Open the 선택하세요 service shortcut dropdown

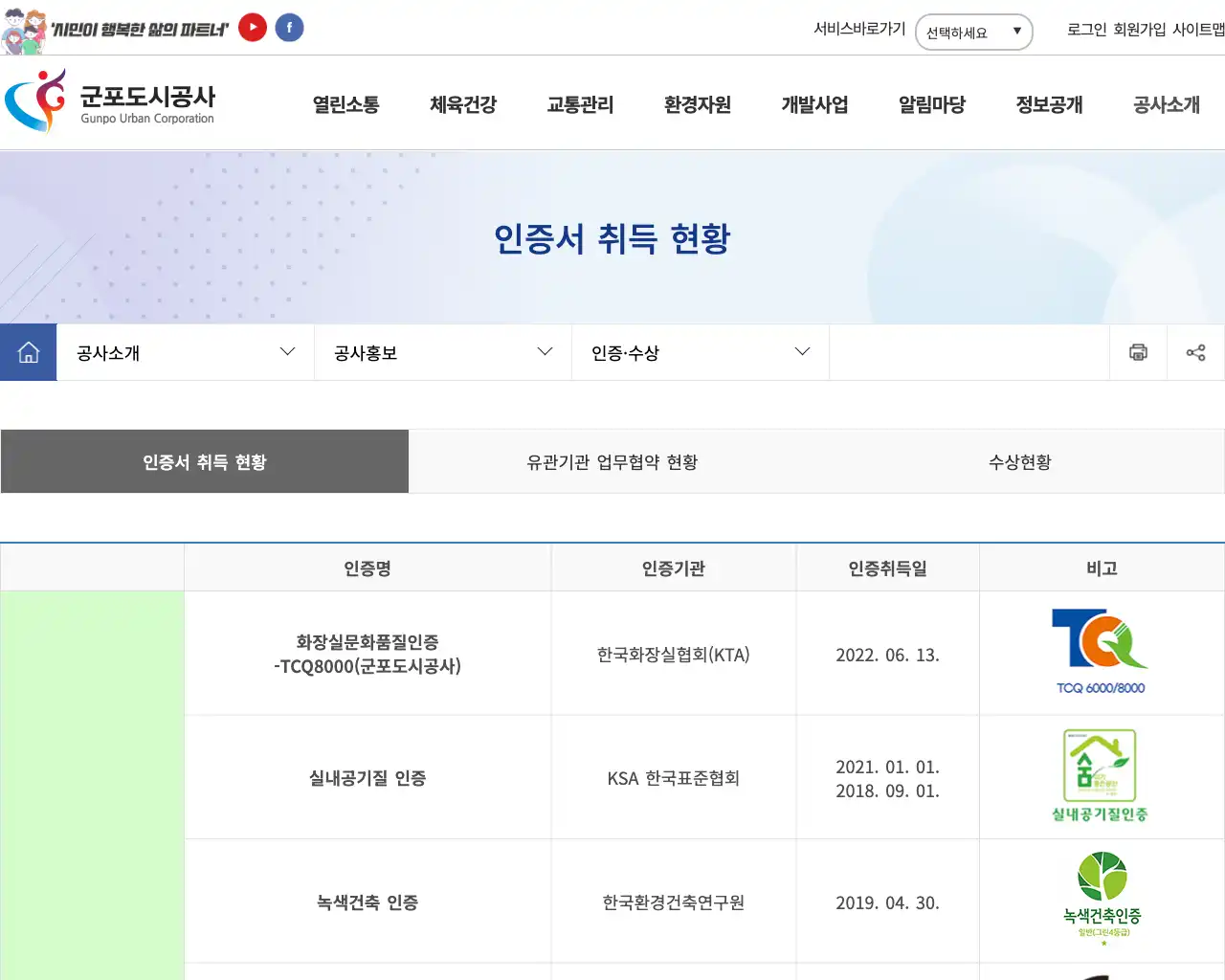tap(973, 32)
